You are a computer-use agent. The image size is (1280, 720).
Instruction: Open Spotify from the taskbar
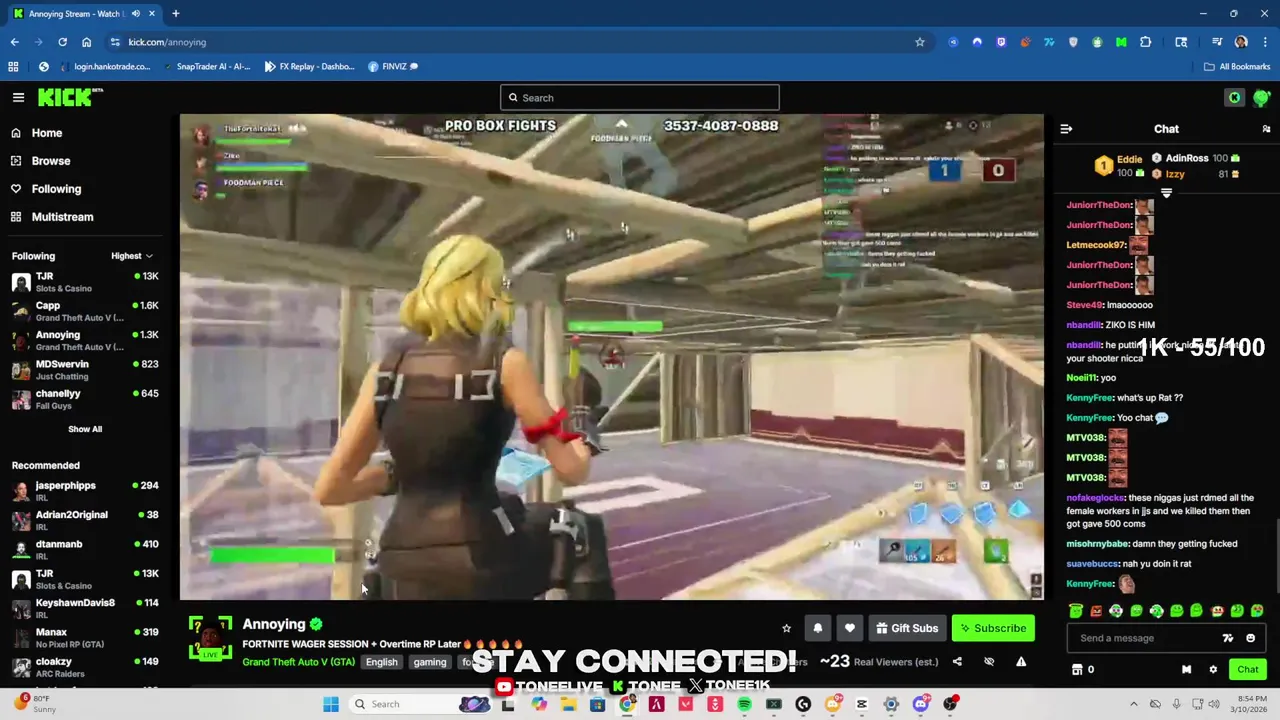coord(744,704)
